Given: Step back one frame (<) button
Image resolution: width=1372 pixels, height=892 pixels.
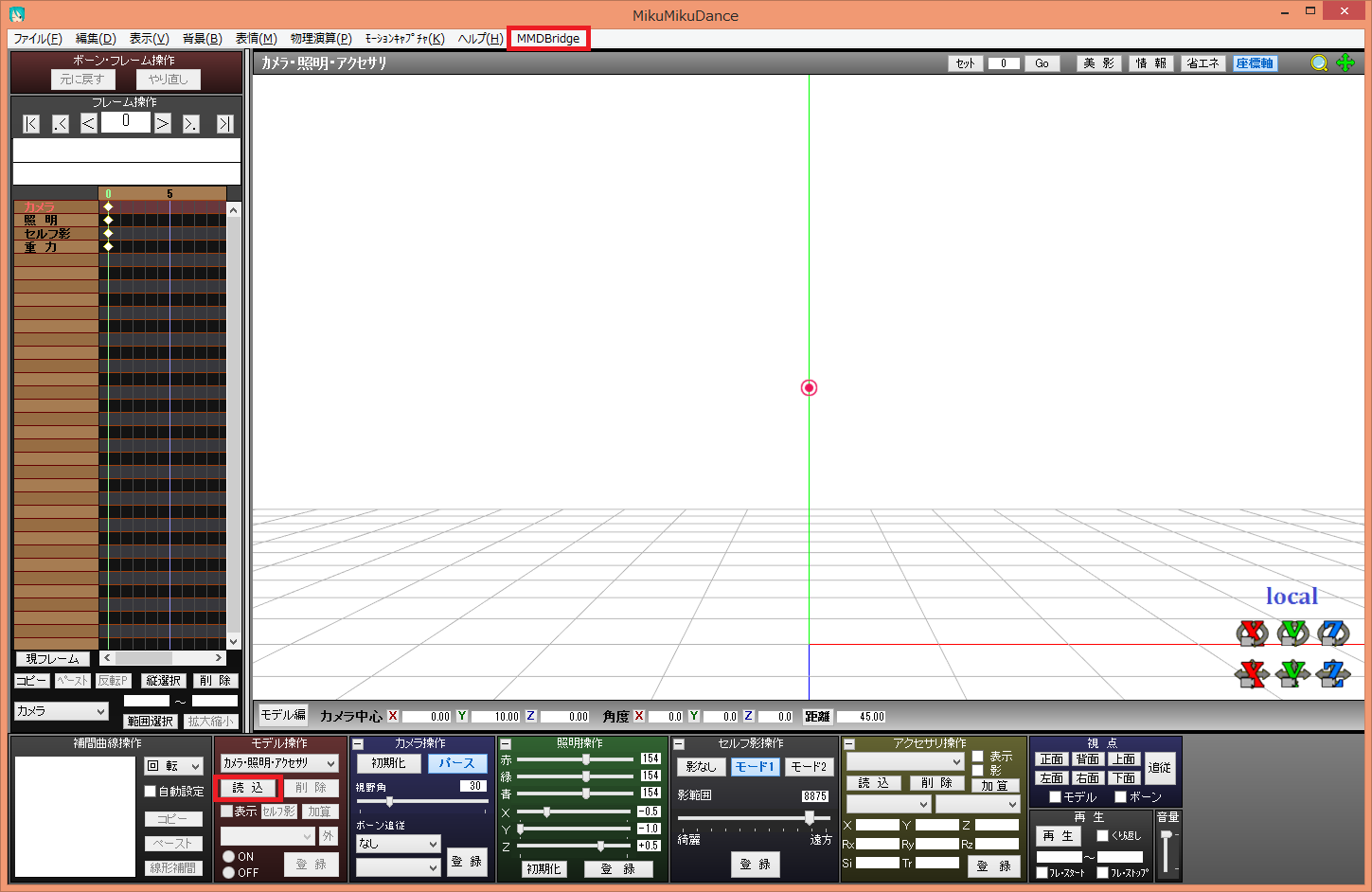Looking at the screenshot, I should tap(88, 124).
